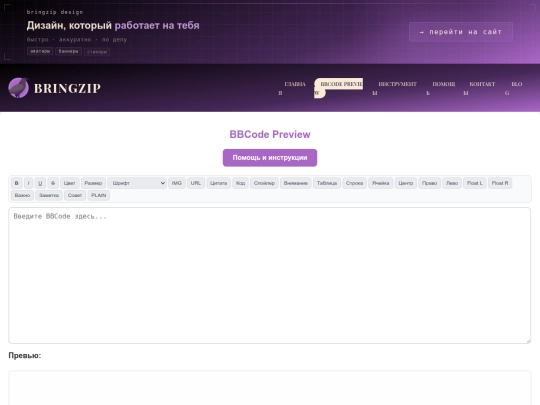This screenshot has height=405, width=540.
Task: Click the перейти на сайт banner button
Action: 461,32
